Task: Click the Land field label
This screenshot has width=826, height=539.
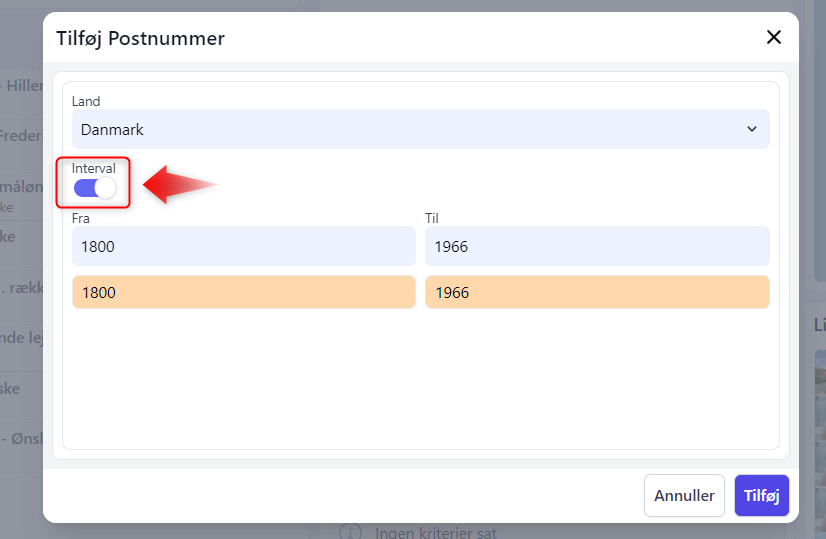Action: pos(86,101)
